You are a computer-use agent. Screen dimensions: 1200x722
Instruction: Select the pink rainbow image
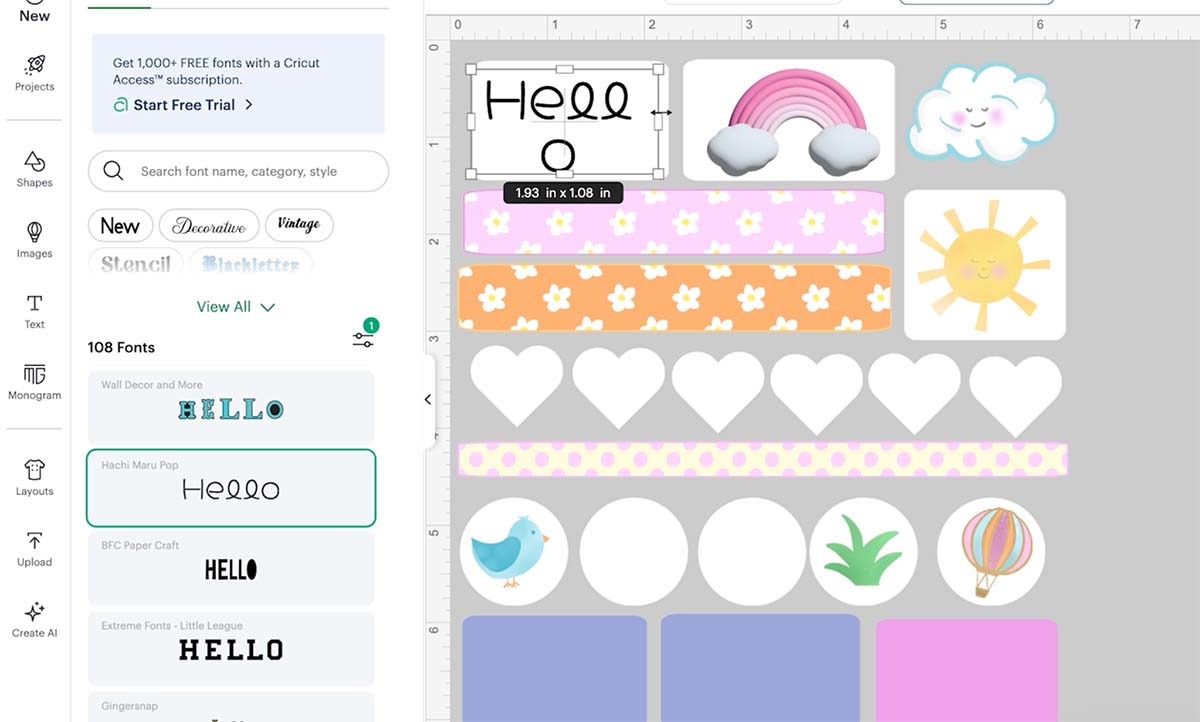click(x=789, y=120)
